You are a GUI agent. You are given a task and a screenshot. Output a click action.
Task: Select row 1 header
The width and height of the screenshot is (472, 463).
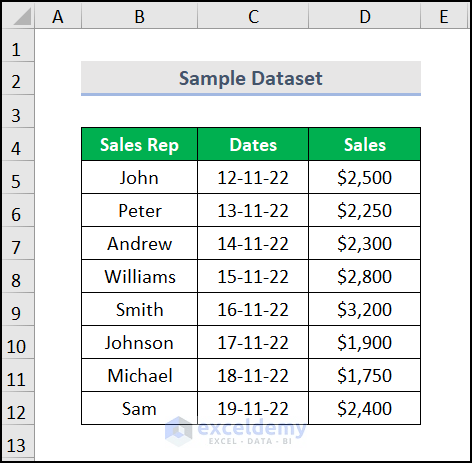[x=18, y=45]
